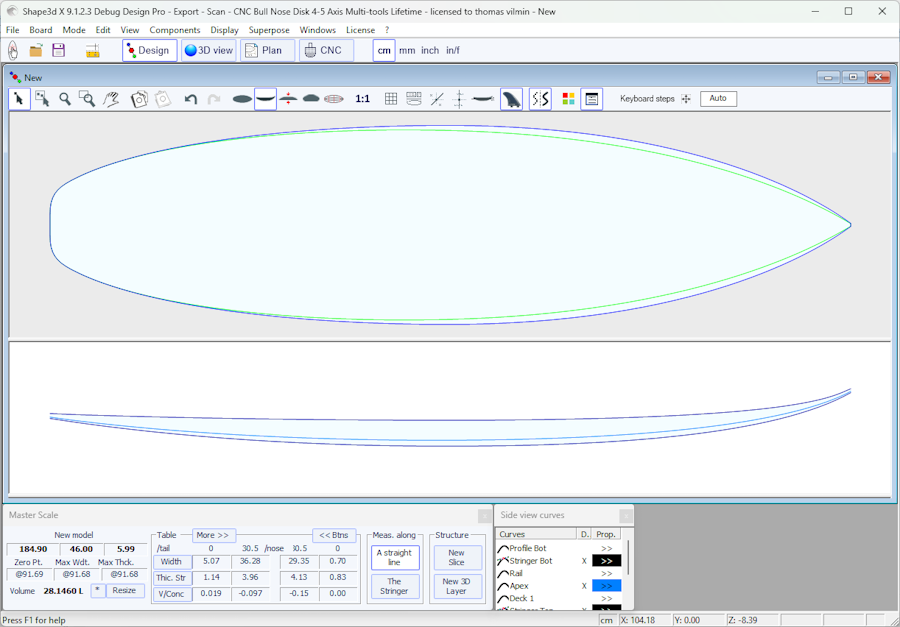Click the Resize button
Screen dimensions: 900x627
pos(124,590)
